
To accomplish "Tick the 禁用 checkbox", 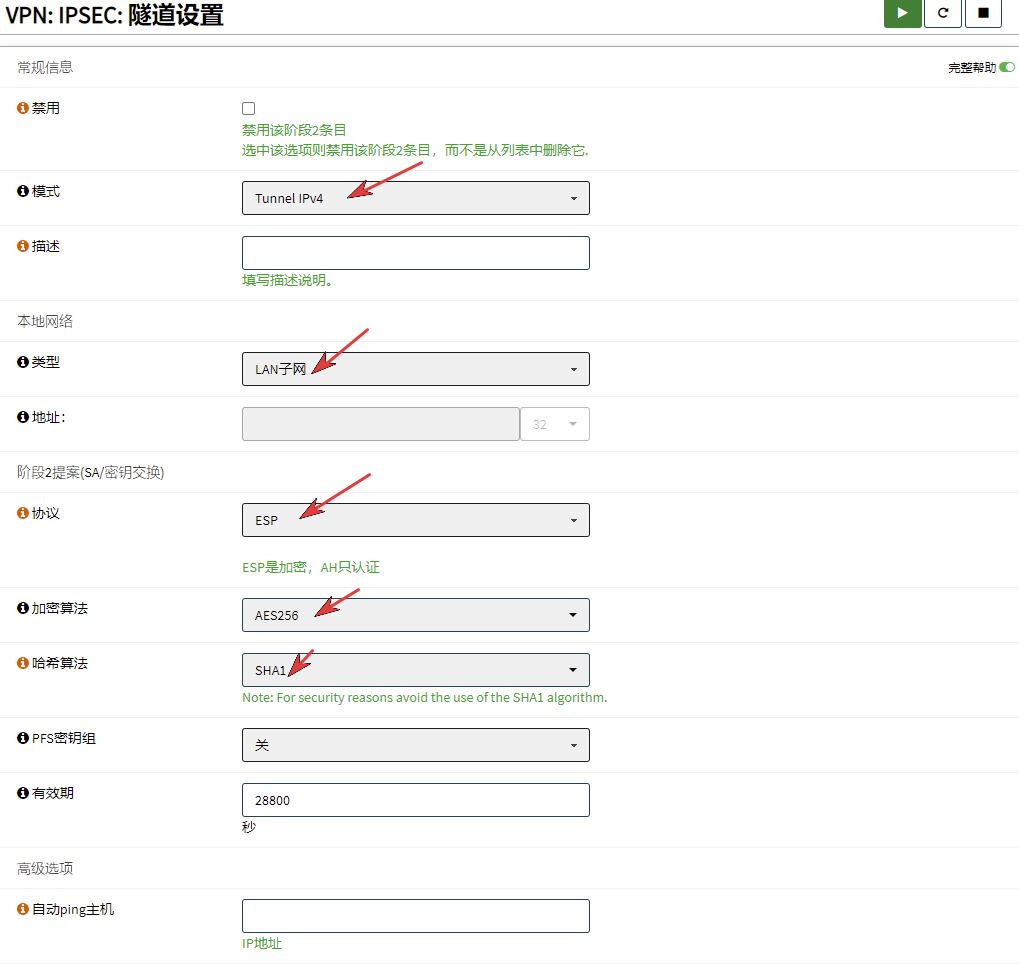I will point(249,108).
